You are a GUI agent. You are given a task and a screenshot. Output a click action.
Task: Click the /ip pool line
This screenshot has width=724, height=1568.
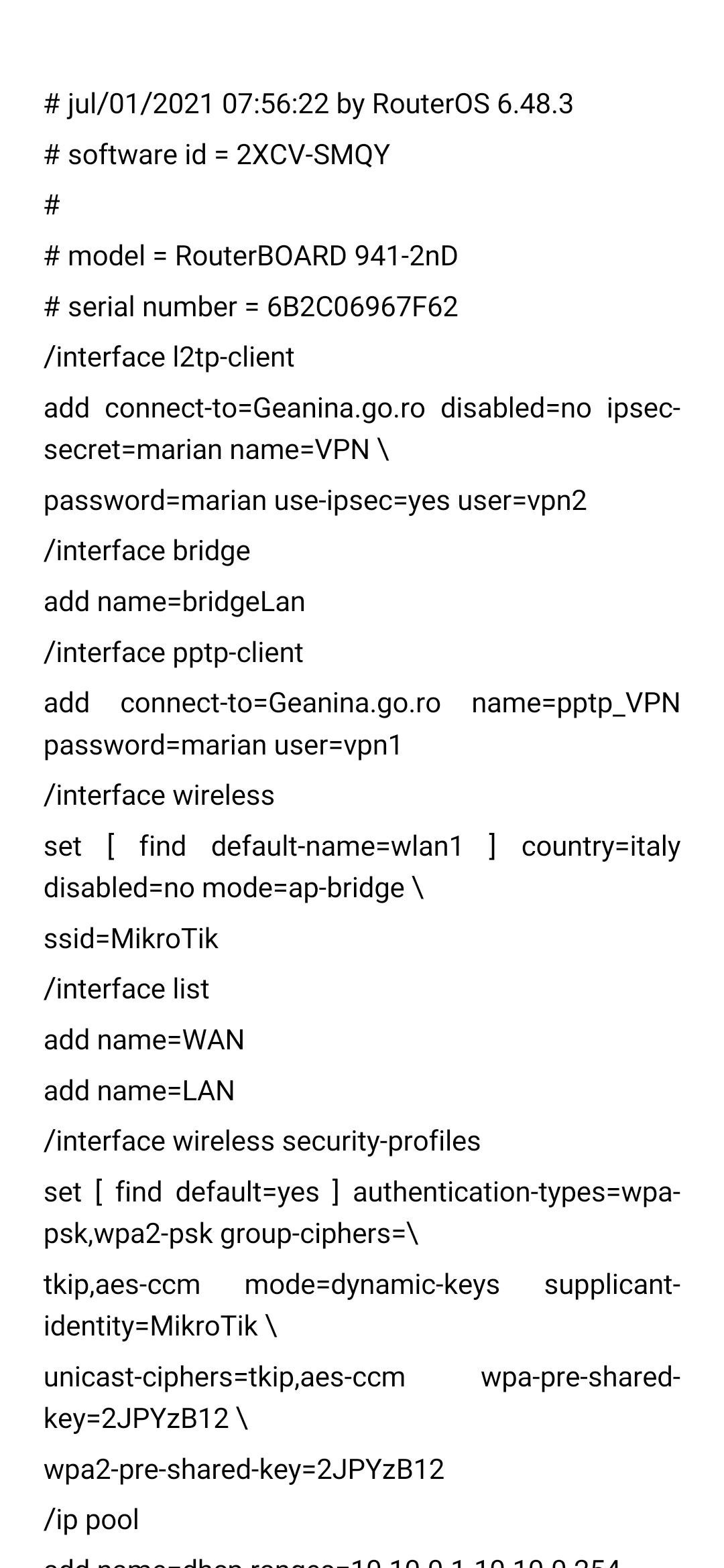pyautogui.click(x=91, y=1520)
